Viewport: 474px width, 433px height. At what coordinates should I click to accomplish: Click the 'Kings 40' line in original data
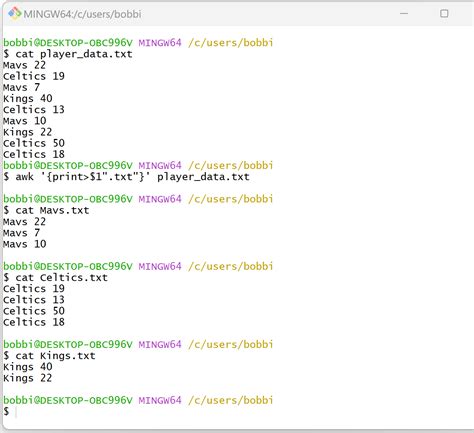click(28, 99)
